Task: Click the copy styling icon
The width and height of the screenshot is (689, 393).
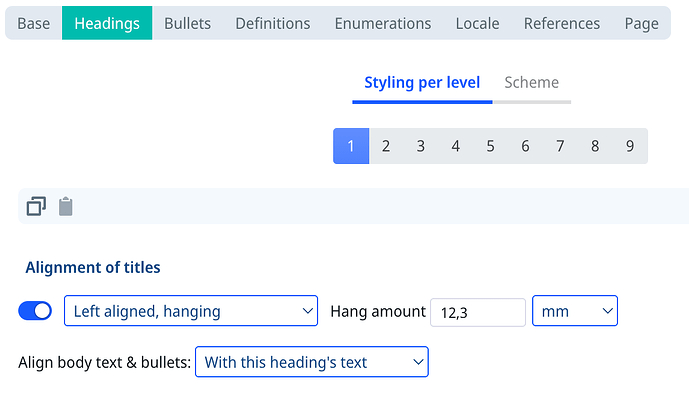Action: tap(36, 206)
